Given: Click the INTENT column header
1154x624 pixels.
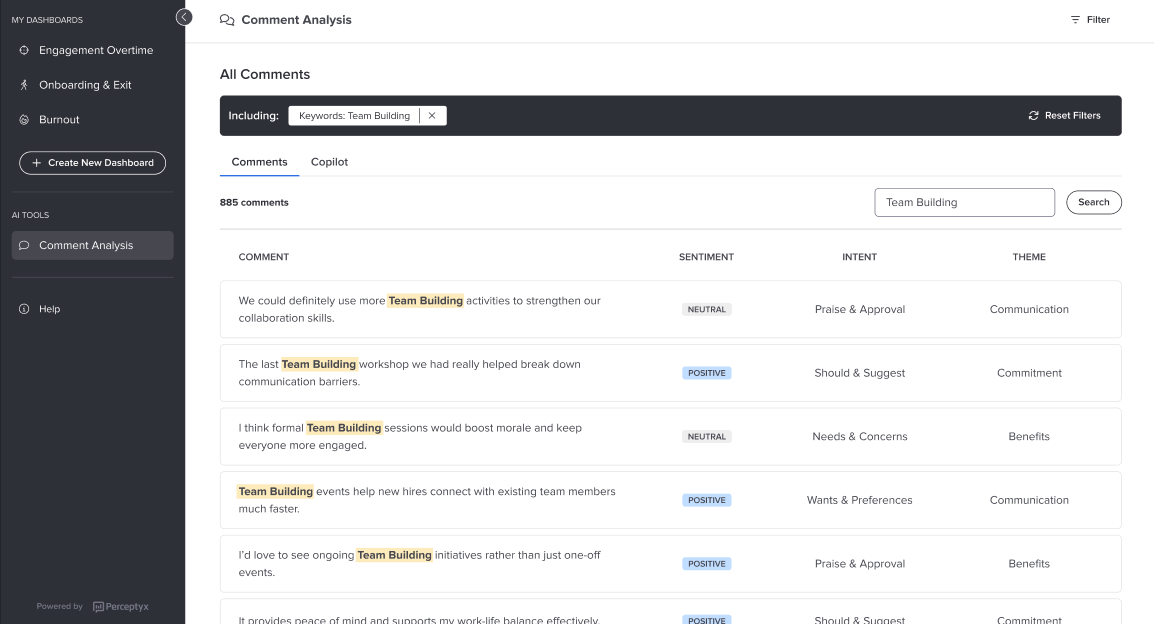Looking at the screenshot, I should (860, 257).
